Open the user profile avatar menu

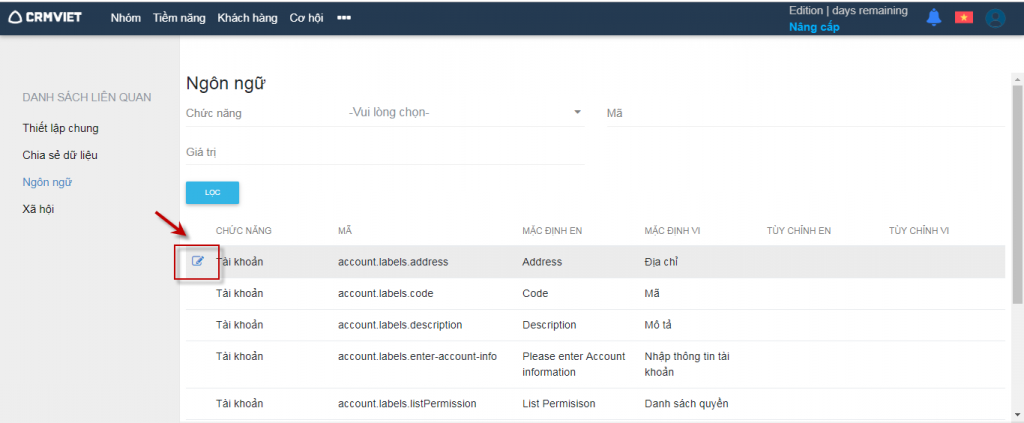[x=994, y=18]
